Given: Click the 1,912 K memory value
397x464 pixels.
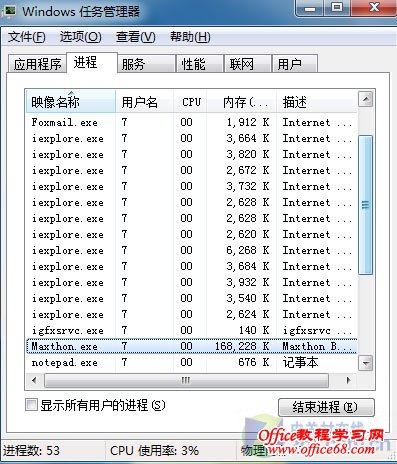Looking at the screenshot, I should coord(248,122).
